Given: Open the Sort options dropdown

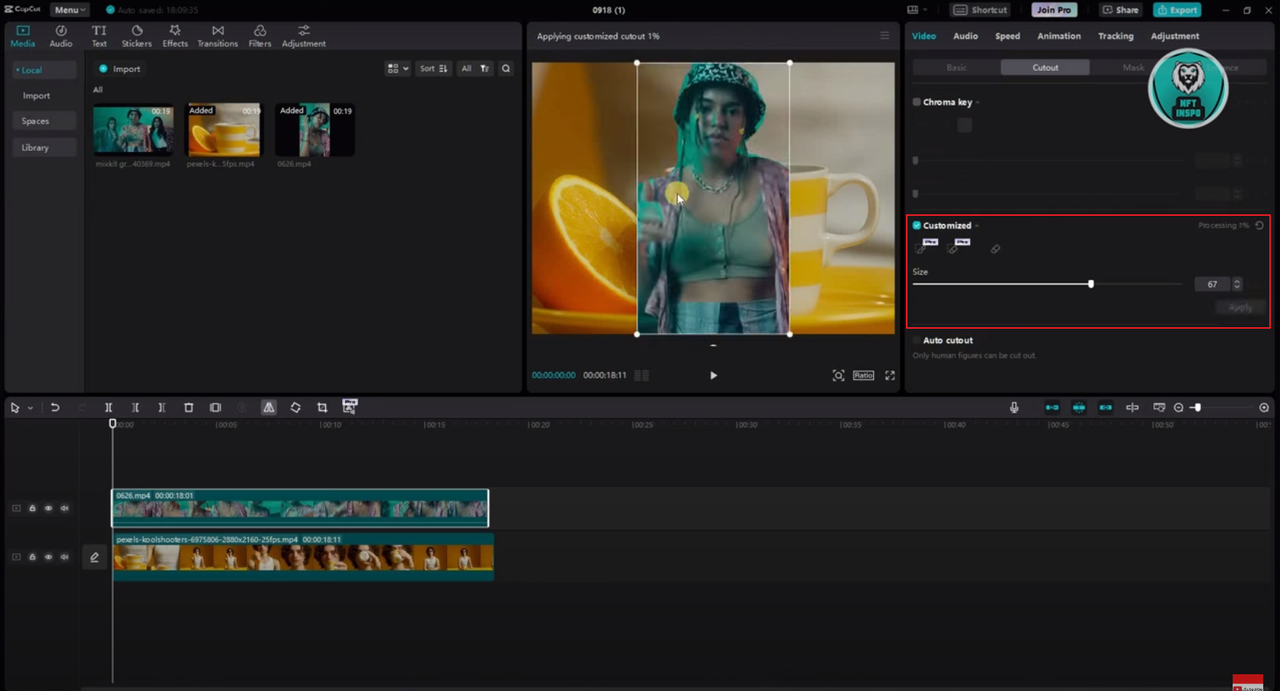Looking at the screenshot, I should point(433,69).
